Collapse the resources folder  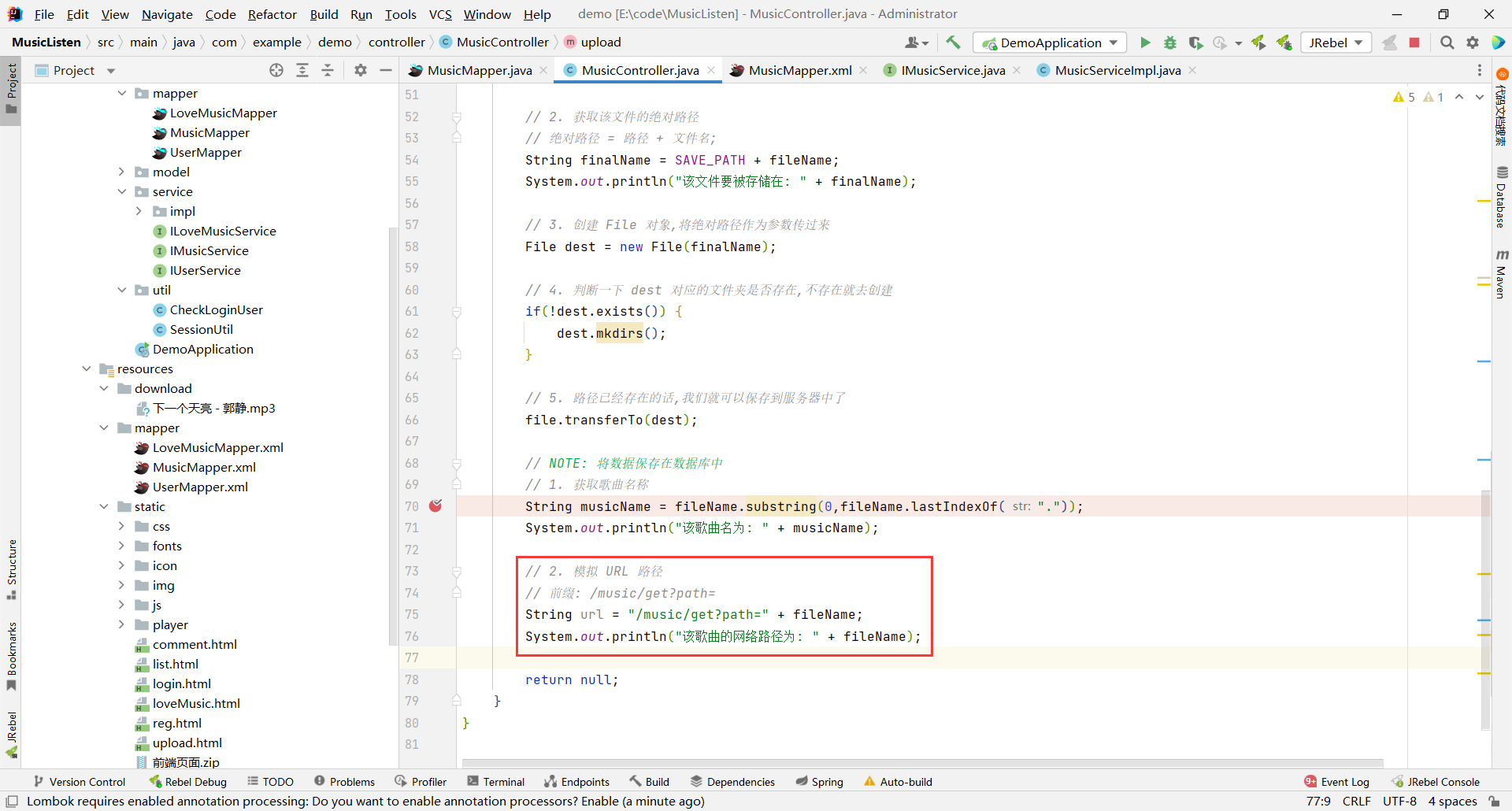[x=87, y=368]
